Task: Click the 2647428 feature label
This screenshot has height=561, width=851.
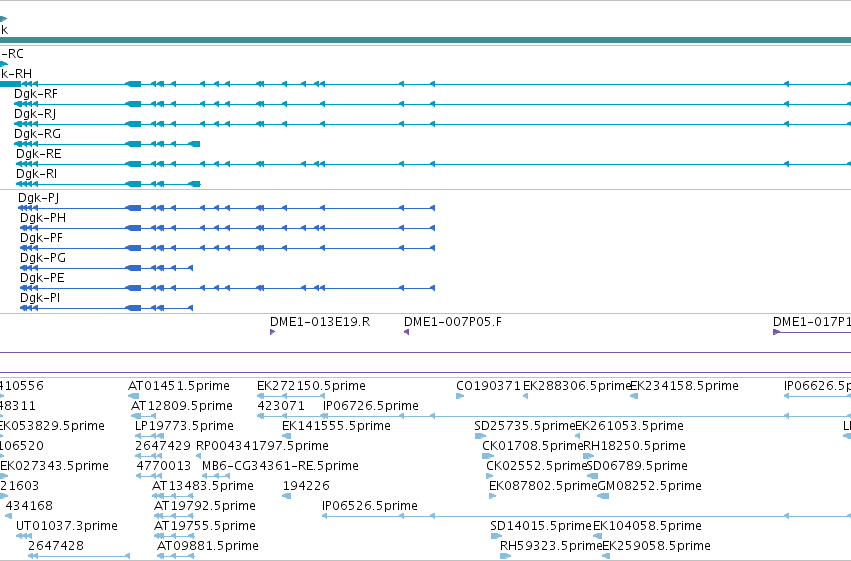Action: click(56, 546)
